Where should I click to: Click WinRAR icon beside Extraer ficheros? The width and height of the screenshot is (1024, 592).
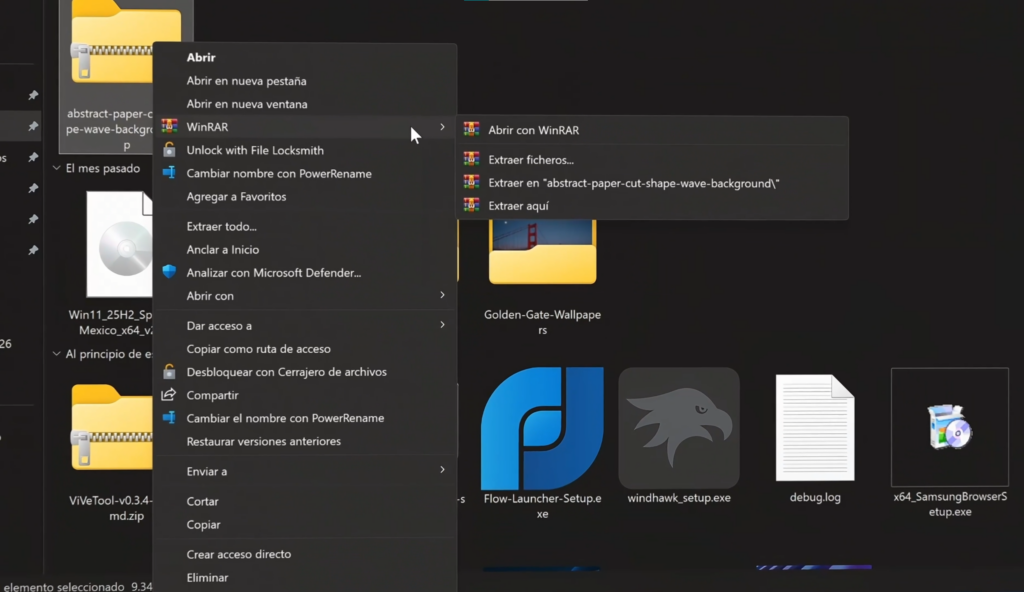[472, 159]
